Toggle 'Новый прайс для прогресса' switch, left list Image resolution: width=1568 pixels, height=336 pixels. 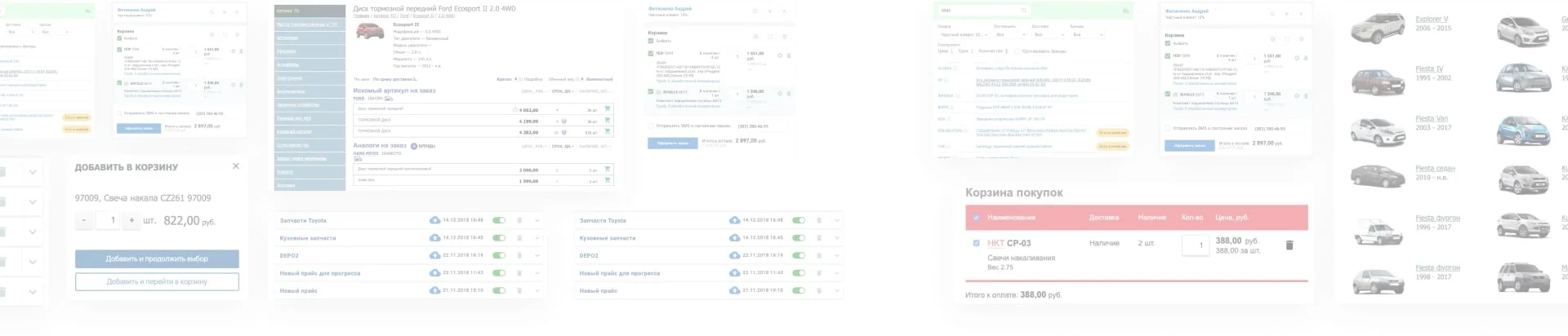tap(499, 273)
